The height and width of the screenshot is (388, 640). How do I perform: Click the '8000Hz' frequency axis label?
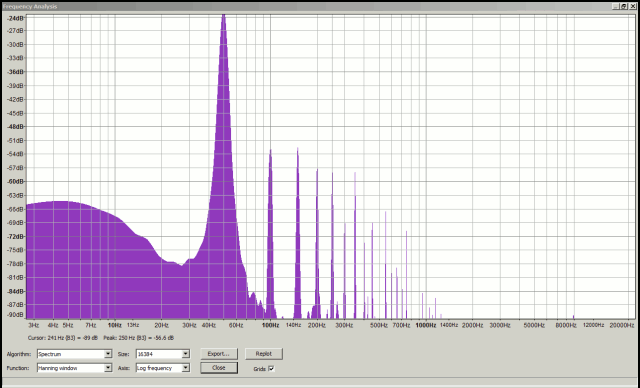566,325
